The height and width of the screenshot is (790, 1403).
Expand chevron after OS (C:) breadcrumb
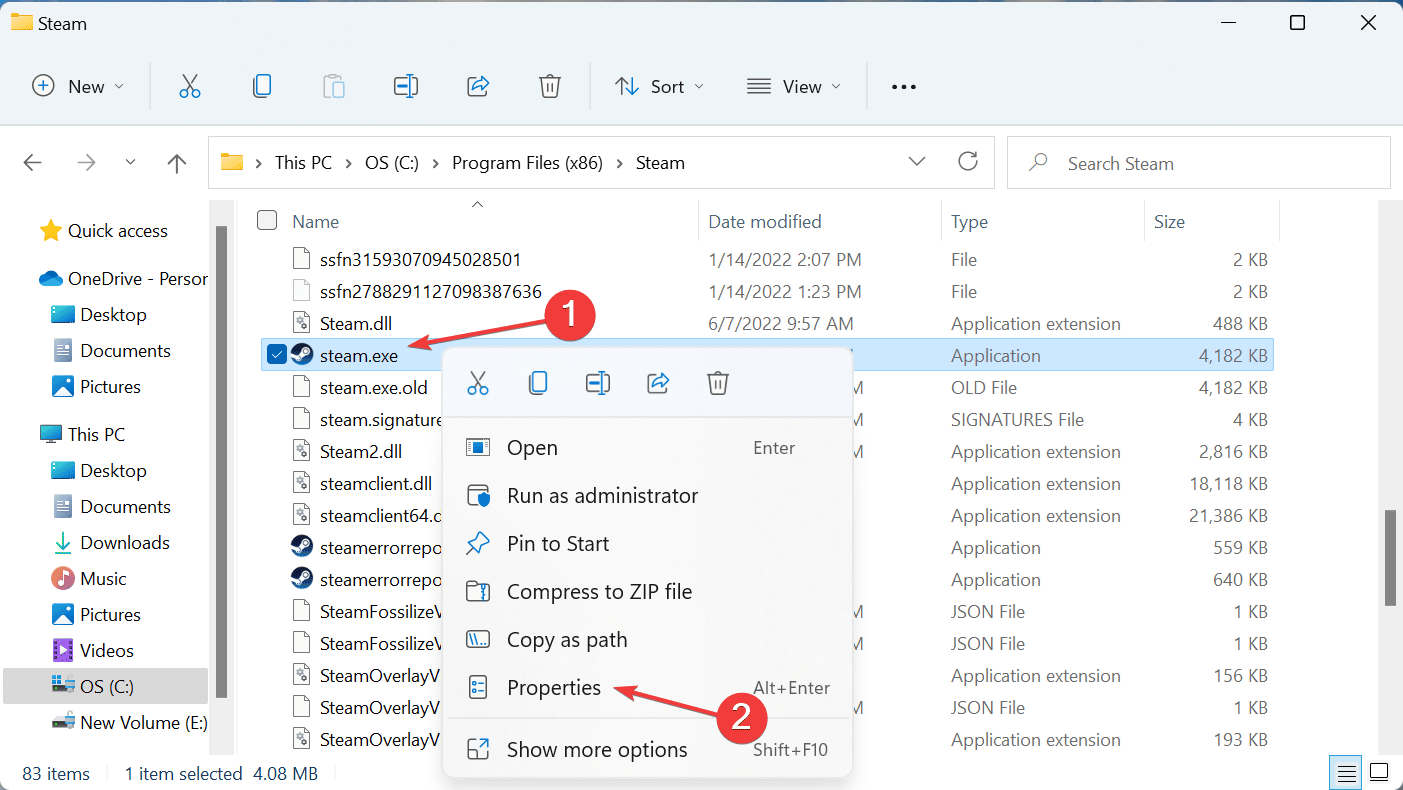point(436,163)
